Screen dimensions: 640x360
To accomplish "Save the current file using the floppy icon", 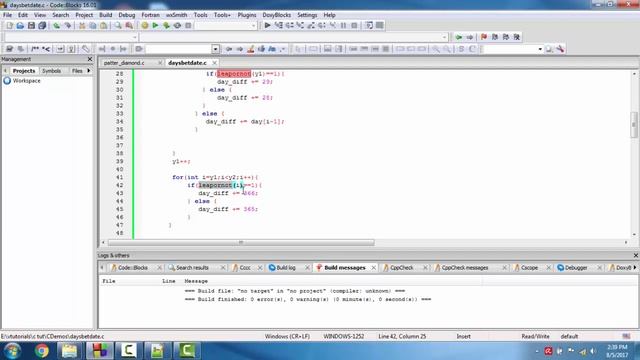I will [x=31, y=25].
